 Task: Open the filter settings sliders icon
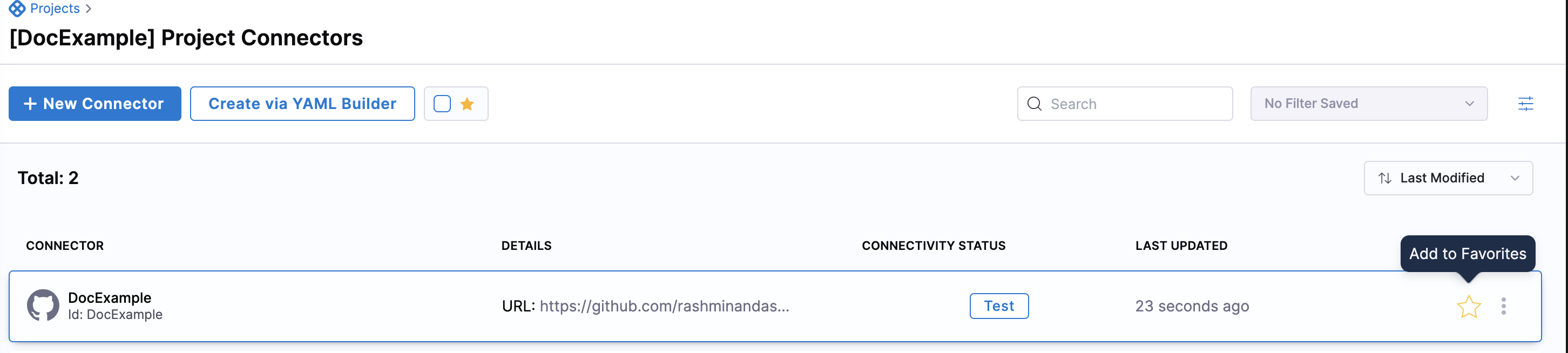click(x=1525, y=104)
